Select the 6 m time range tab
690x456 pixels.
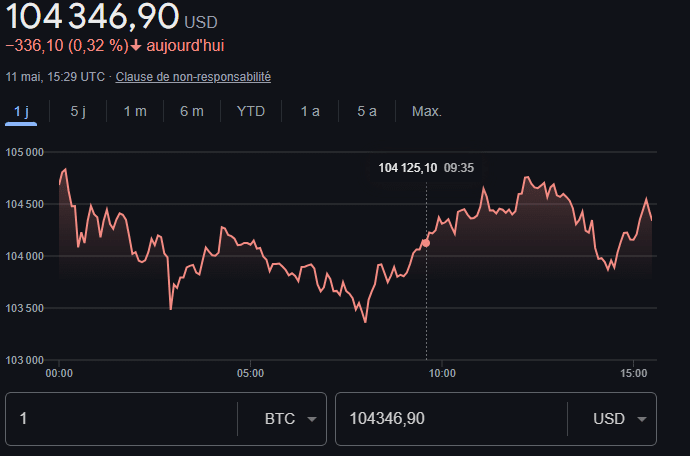[x=192, y=111]
